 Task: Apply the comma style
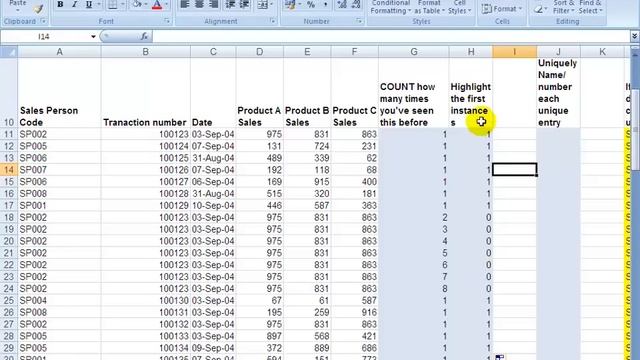tap(325, 5)
